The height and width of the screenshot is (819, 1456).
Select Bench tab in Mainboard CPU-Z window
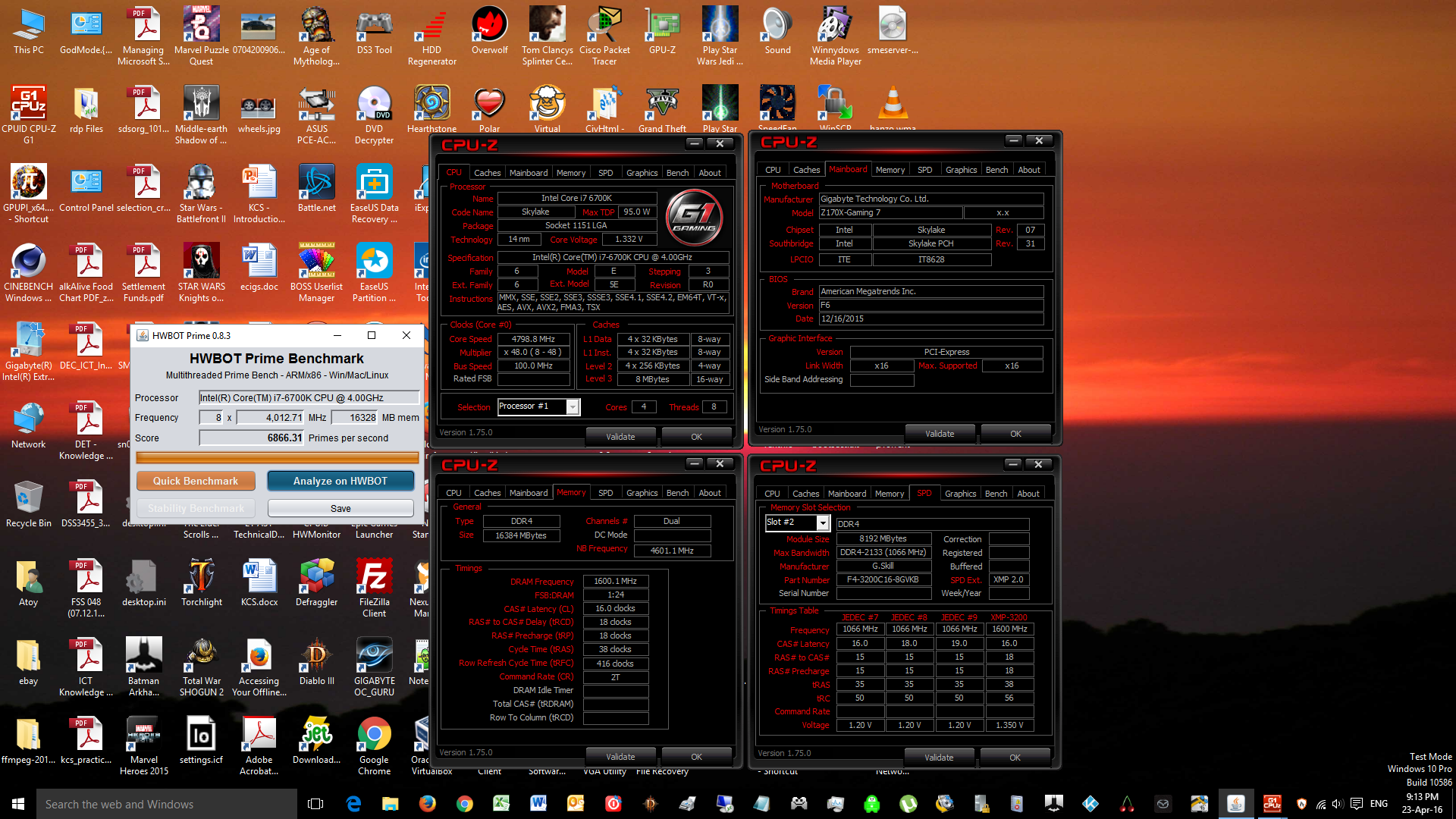click(996, 170)
